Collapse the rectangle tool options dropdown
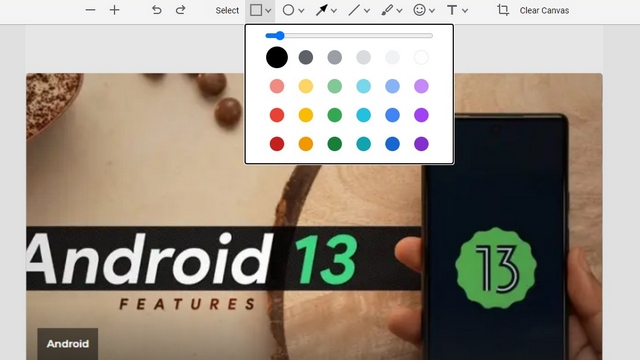 click(x=268, y=11)
